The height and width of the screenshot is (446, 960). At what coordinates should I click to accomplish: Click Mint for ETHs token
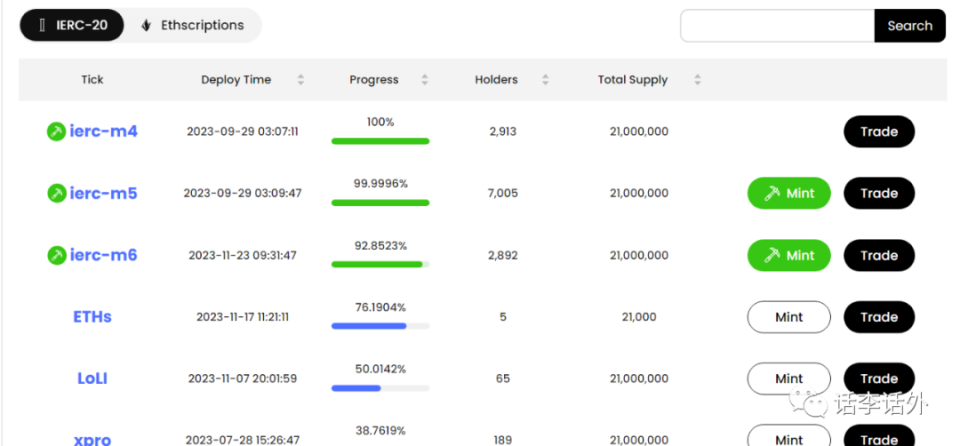tap(789, 317)
